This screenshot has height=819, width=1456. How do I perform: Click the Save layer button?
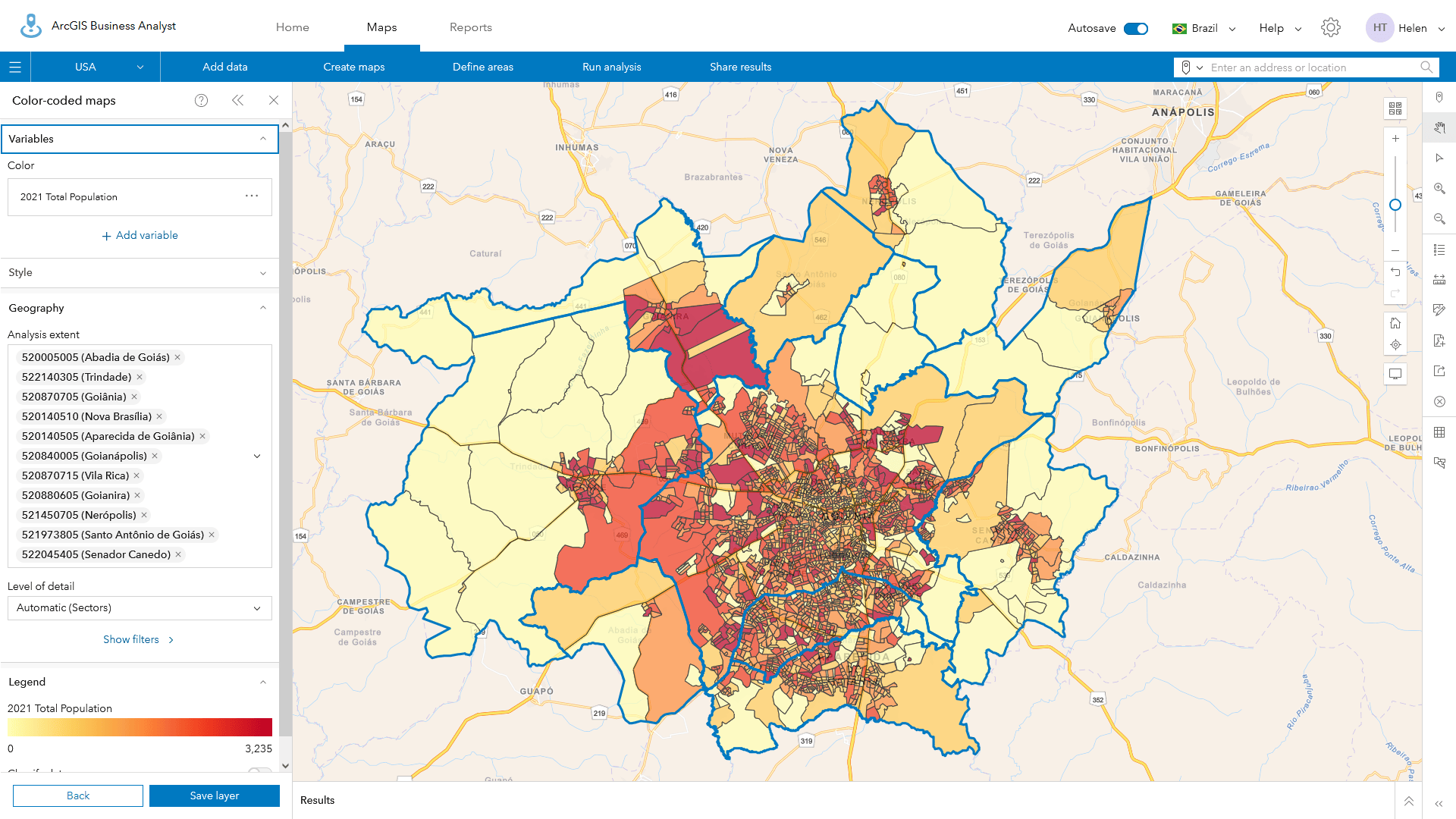(215, 795)
